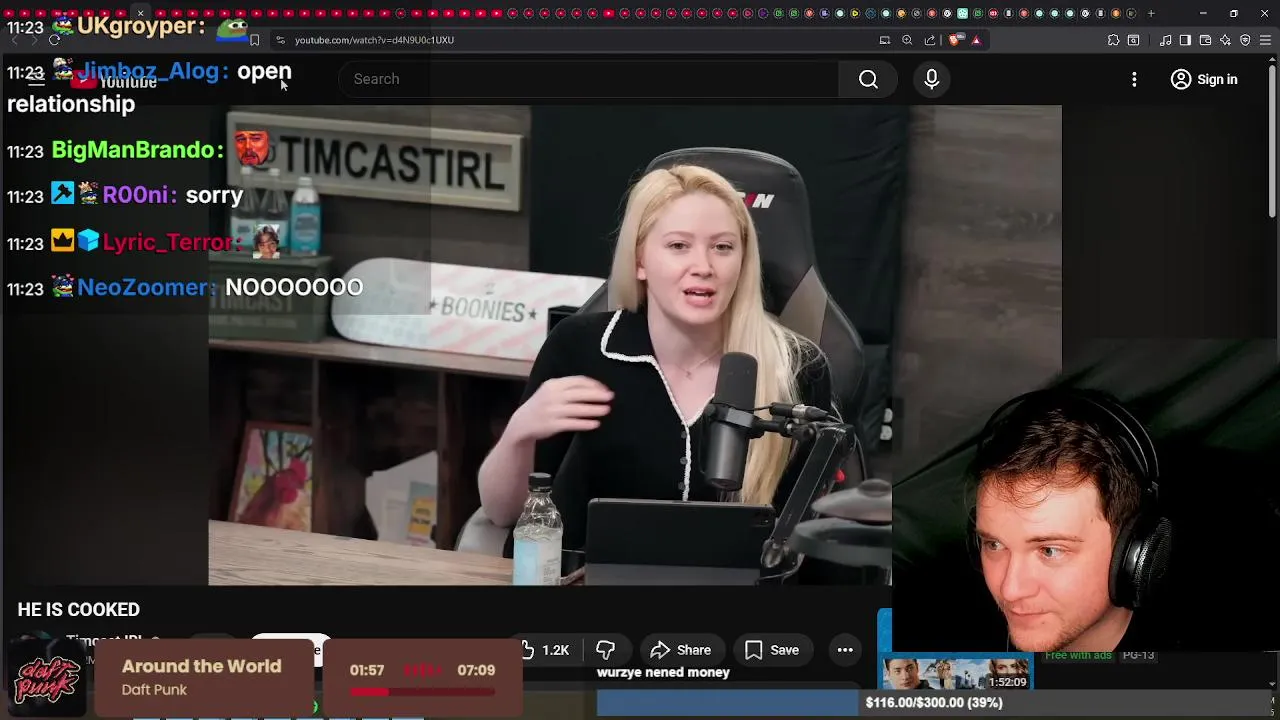Open the extensions puzzle icon

click(1113, 40)
